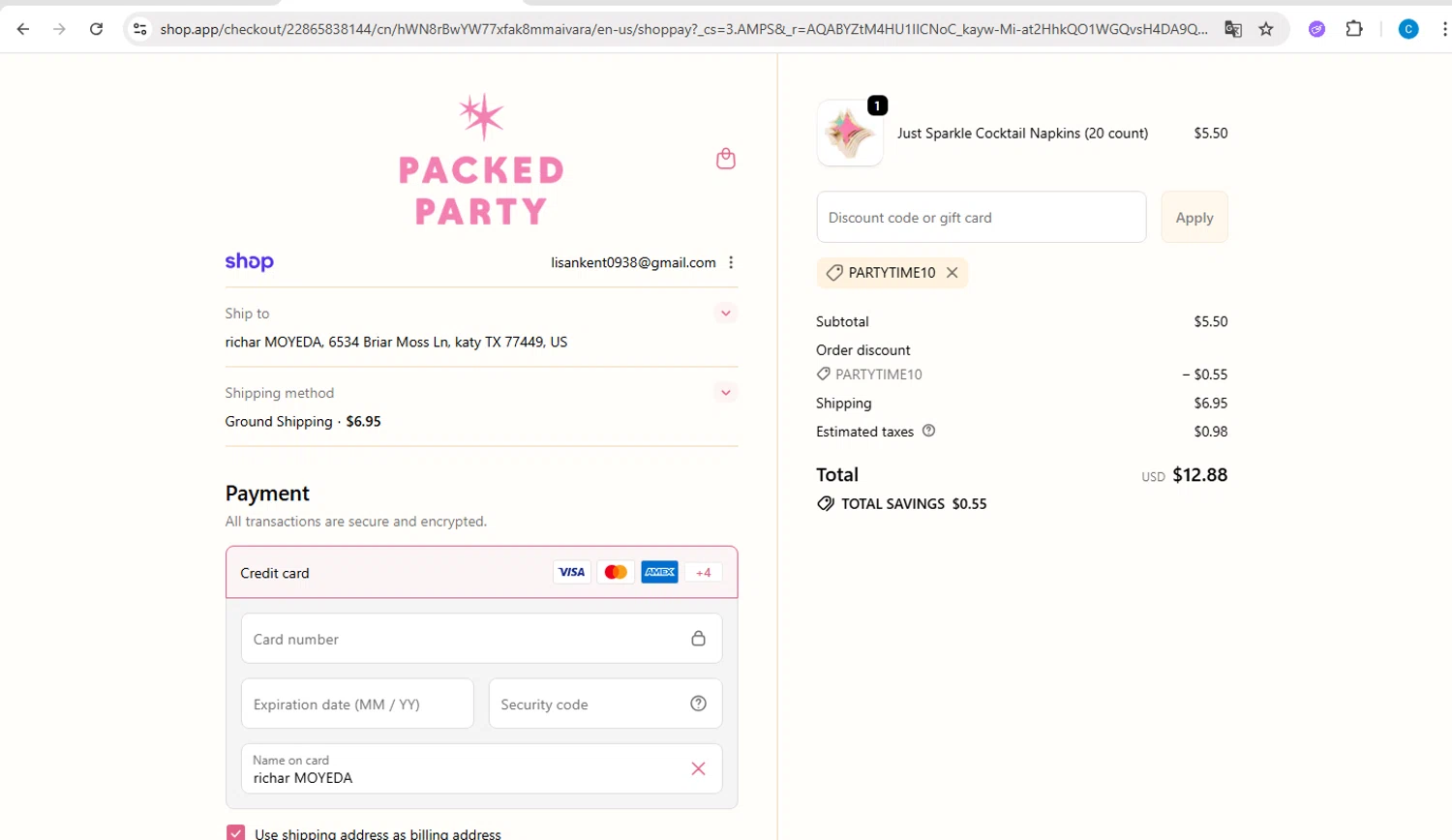Click the American Express icon
Screen dimensions: 1452x840
659,572
